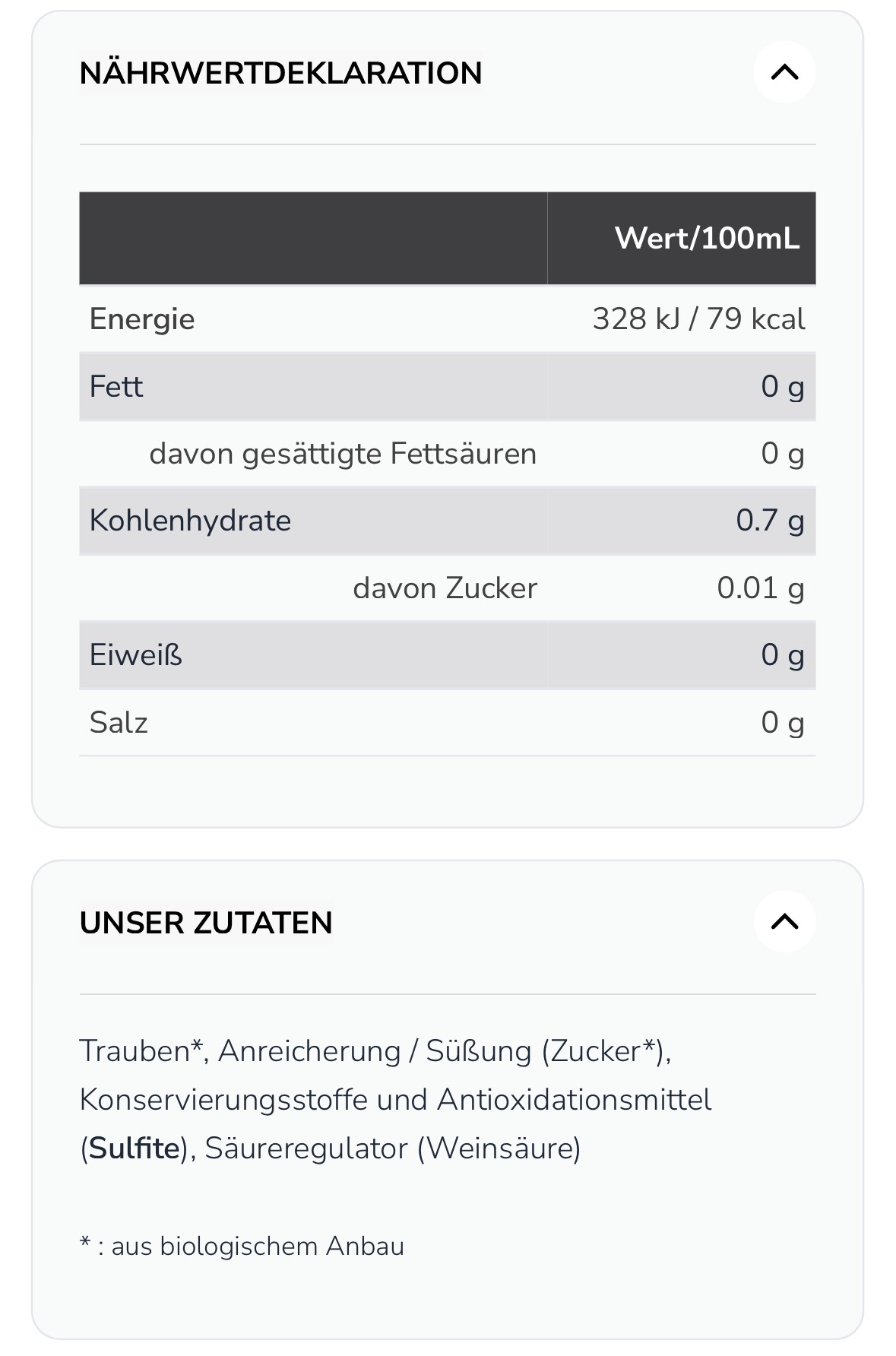Click the UNSER ZUTATEN heading

tap(206, 923)
